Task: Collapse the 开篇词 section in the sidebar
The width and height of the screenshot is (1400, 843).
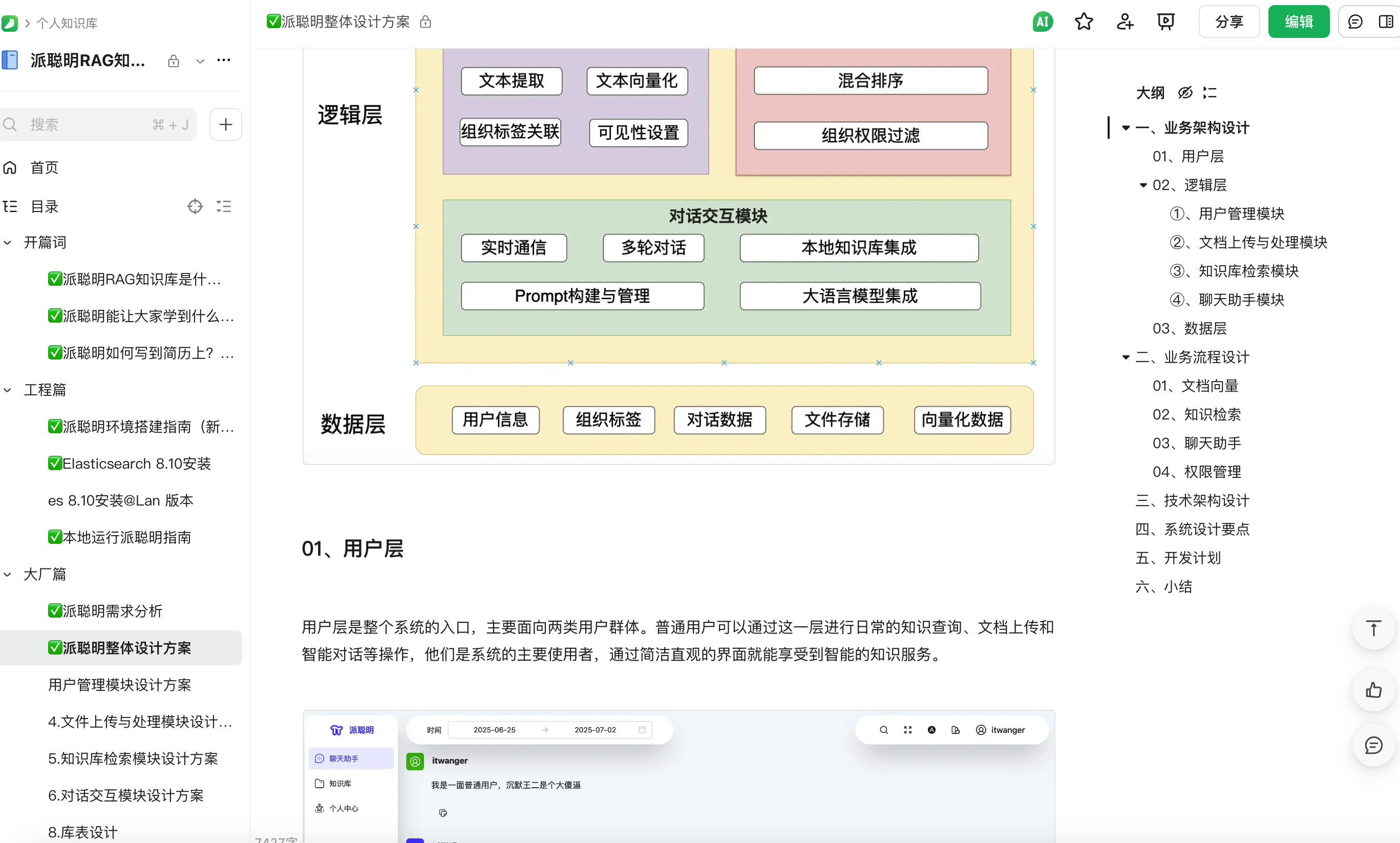Action: click(x=7, y=242)
